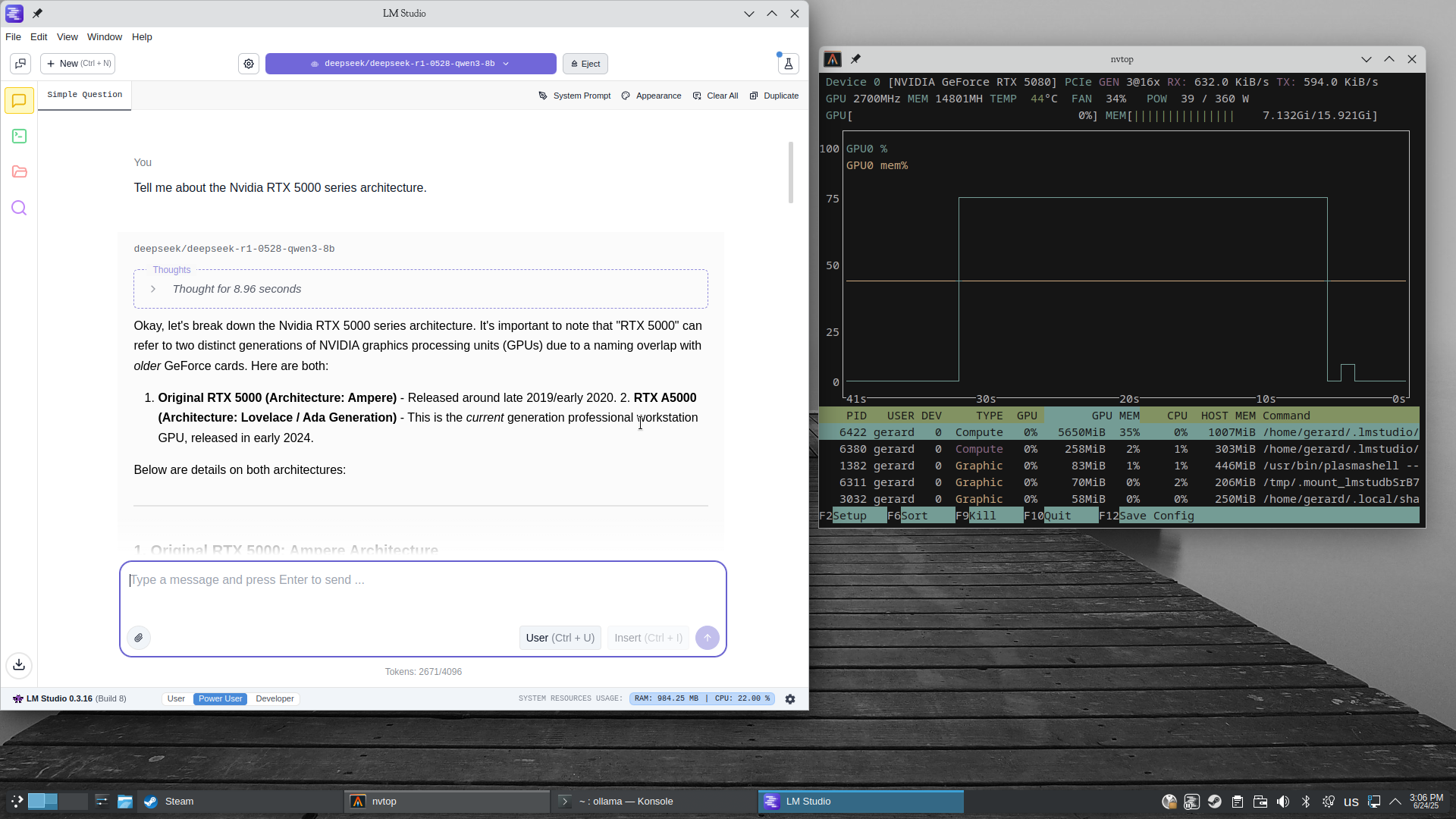Select PID 3032 process row in nvtop
This screenshot has width=1456, height=819.
click(x=1119, y=499)
